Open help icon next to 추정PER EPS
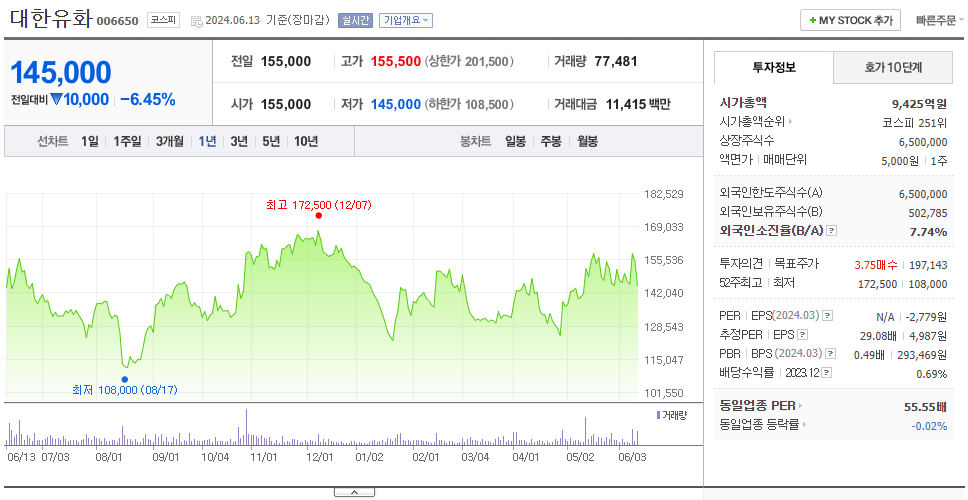Image resolution: width=968 pixels, height=500 pixels. click(802, 335)
